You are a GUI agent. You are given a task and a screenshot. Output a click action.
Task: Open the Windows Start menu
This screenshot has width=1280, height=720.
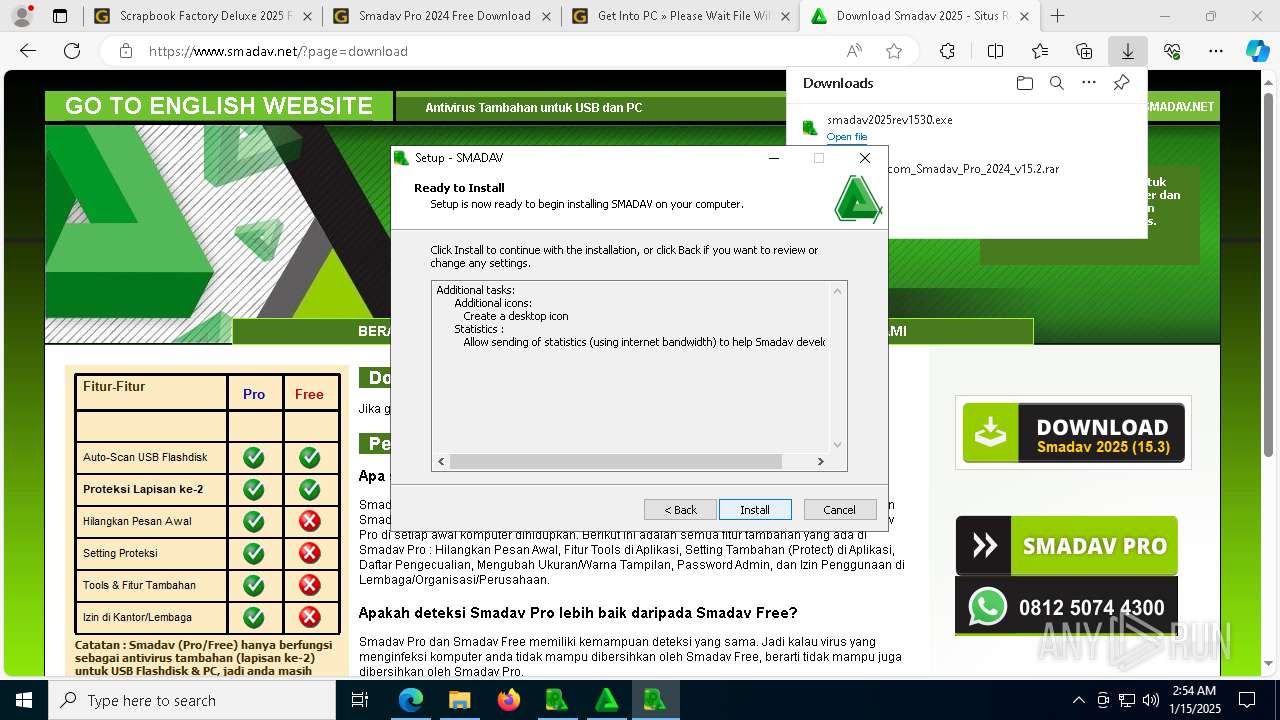click(x=24, y=700)
